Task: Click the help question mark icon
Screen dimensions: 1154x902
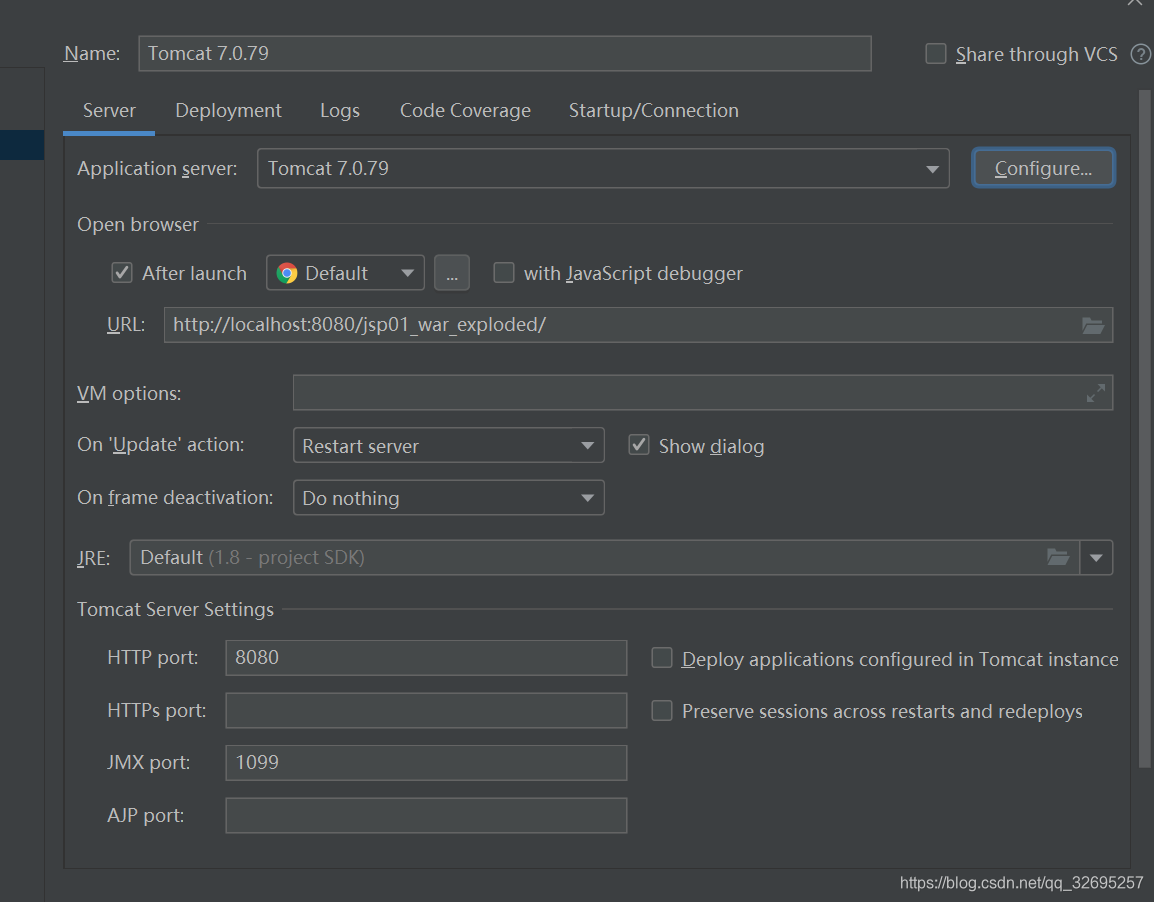Action: coord(1140,54)
